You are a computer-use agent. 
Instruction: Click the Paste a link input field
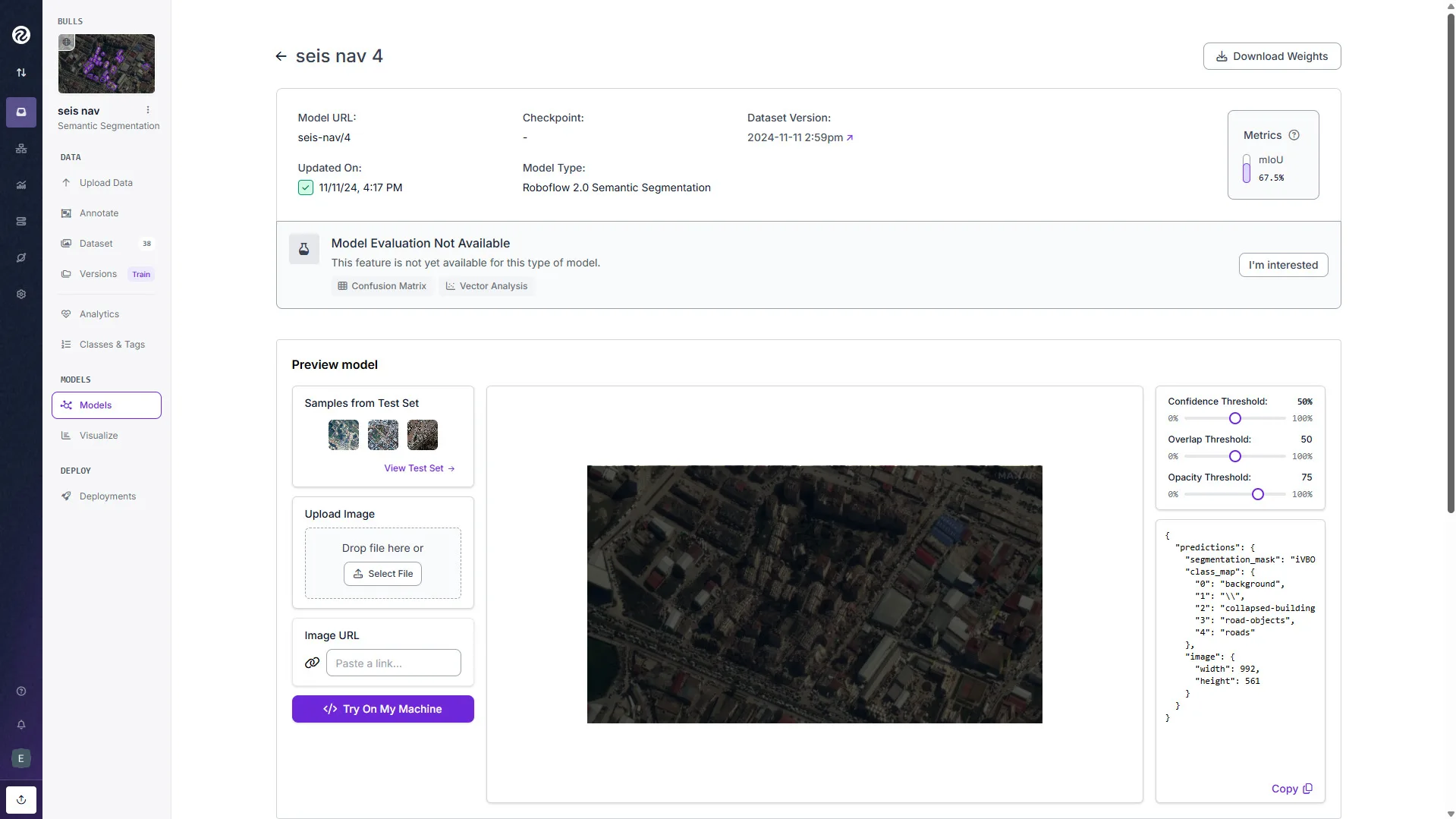393,663
